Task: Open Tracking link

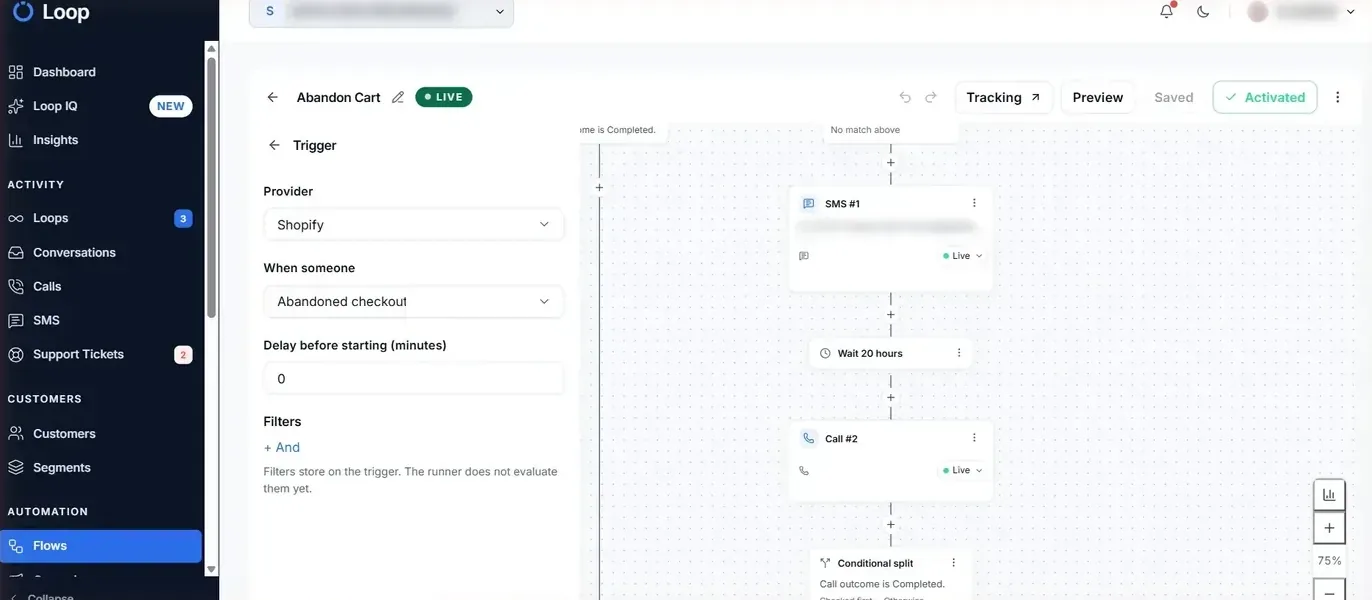Action: pyautogui.click(x=1003, y=97)
